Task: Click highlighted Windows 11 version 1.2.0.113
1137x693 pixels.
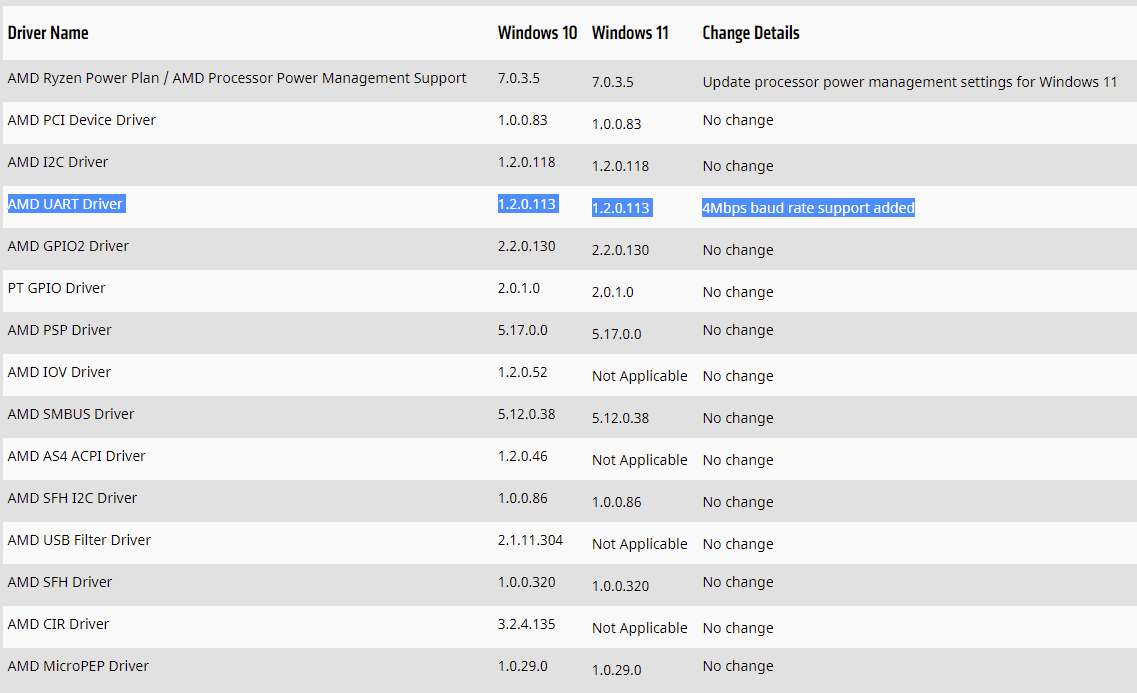Action: click(621, 208)
